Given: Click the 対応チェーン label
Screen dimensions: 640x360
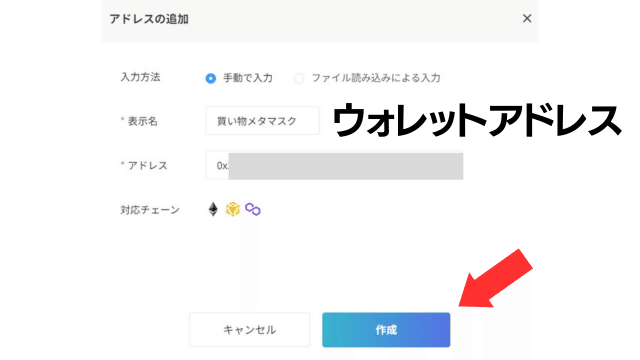Looking at the screenshot, I should click(x=150, y=210).
